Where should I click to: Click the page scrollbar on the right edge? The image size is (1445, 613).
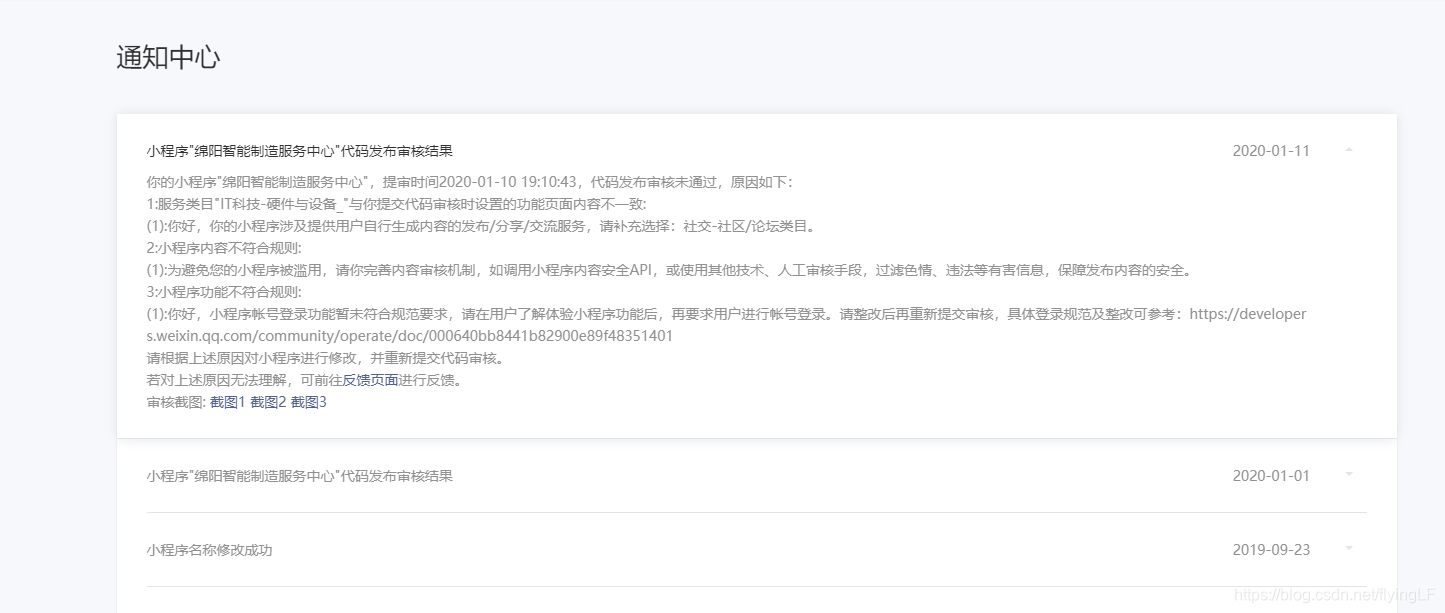coord(1441,300)
